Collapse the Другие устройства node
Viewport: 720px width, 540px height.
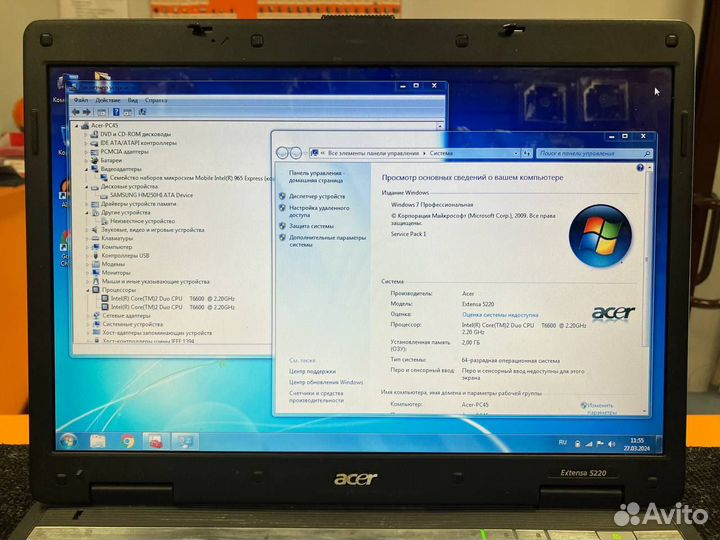tap(86, 213)
